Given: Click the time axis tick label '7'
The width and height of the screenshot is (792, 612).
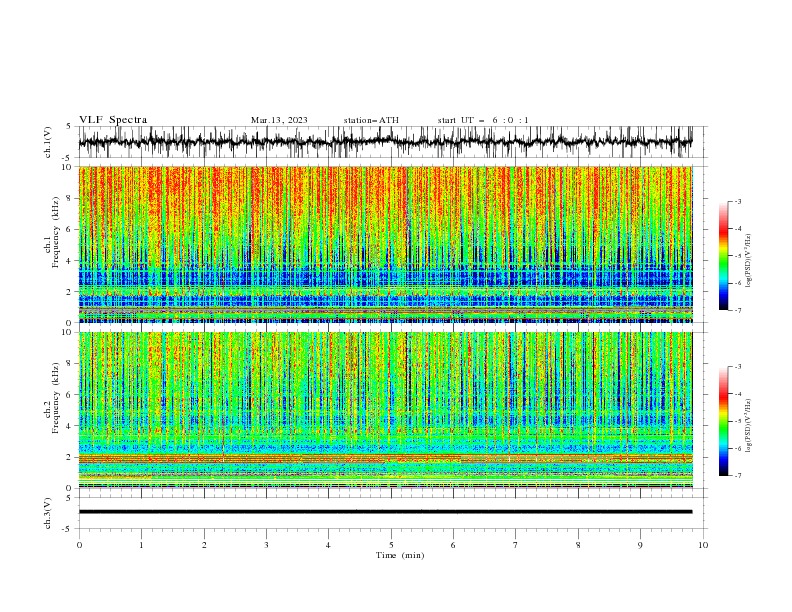Looking at the screenshot, I should click(516, 545).
